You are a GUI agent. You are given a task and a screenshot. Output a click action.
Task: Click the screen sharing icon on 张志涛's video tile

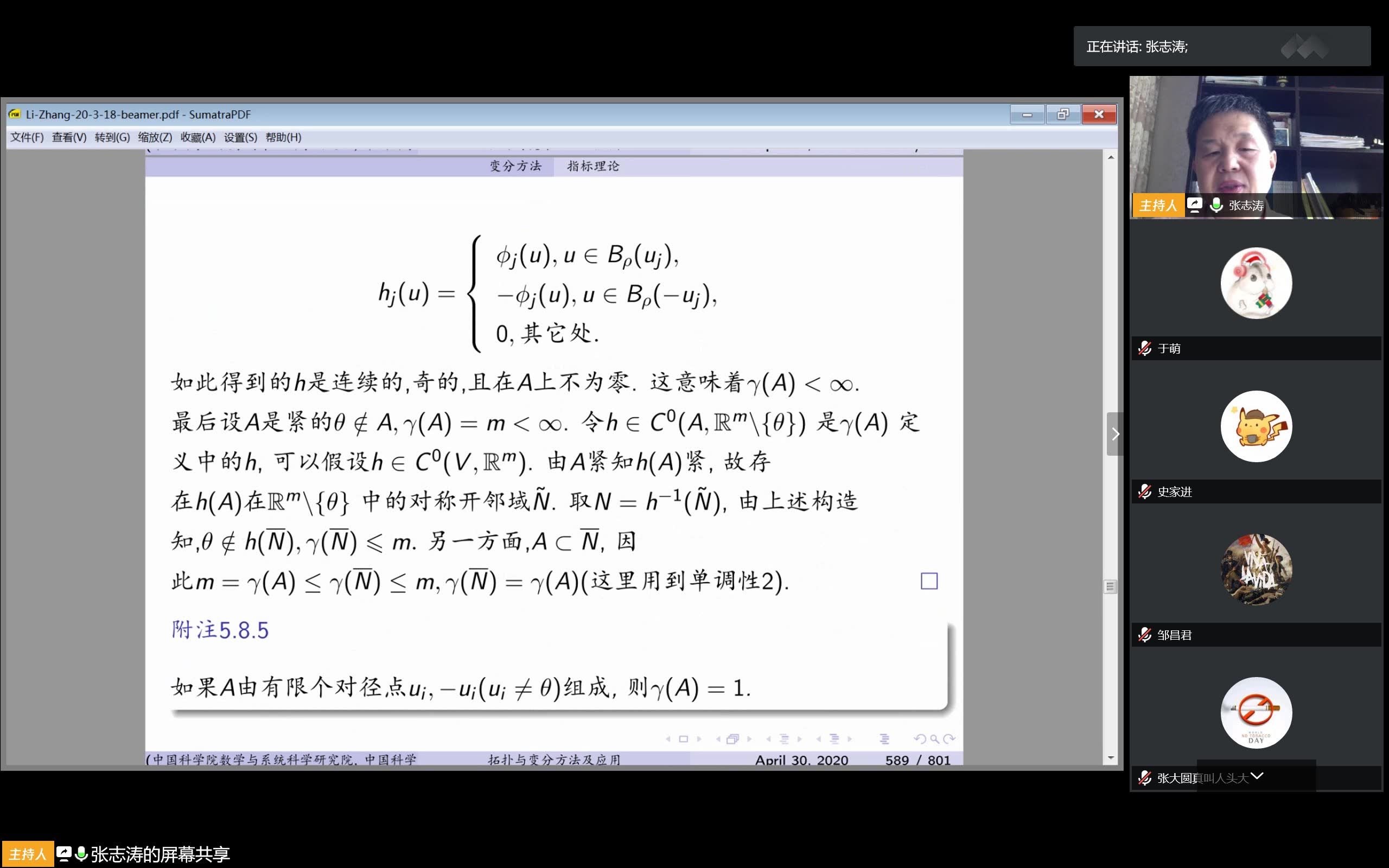[x=1195, y=205]
